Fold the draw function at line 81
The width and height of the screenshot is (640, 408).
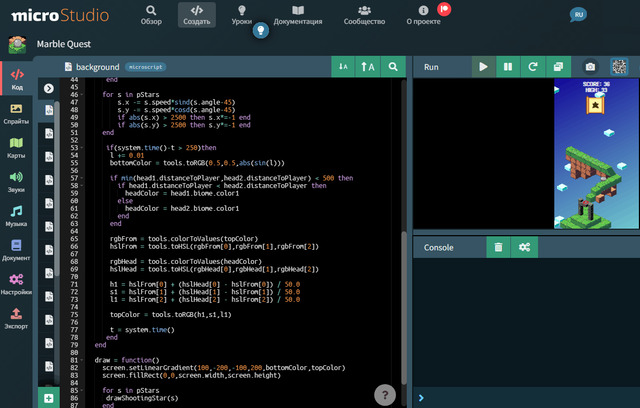(82, 360)
